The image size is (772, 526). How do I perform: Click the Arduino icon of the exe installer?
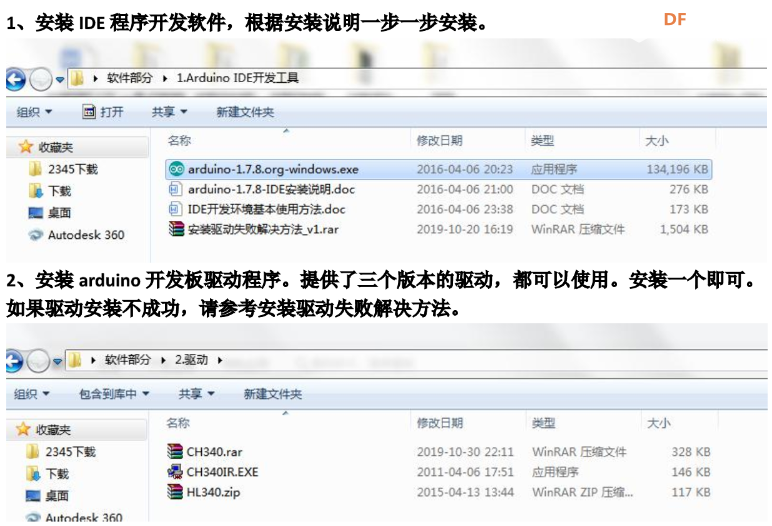tap(176, 169)
